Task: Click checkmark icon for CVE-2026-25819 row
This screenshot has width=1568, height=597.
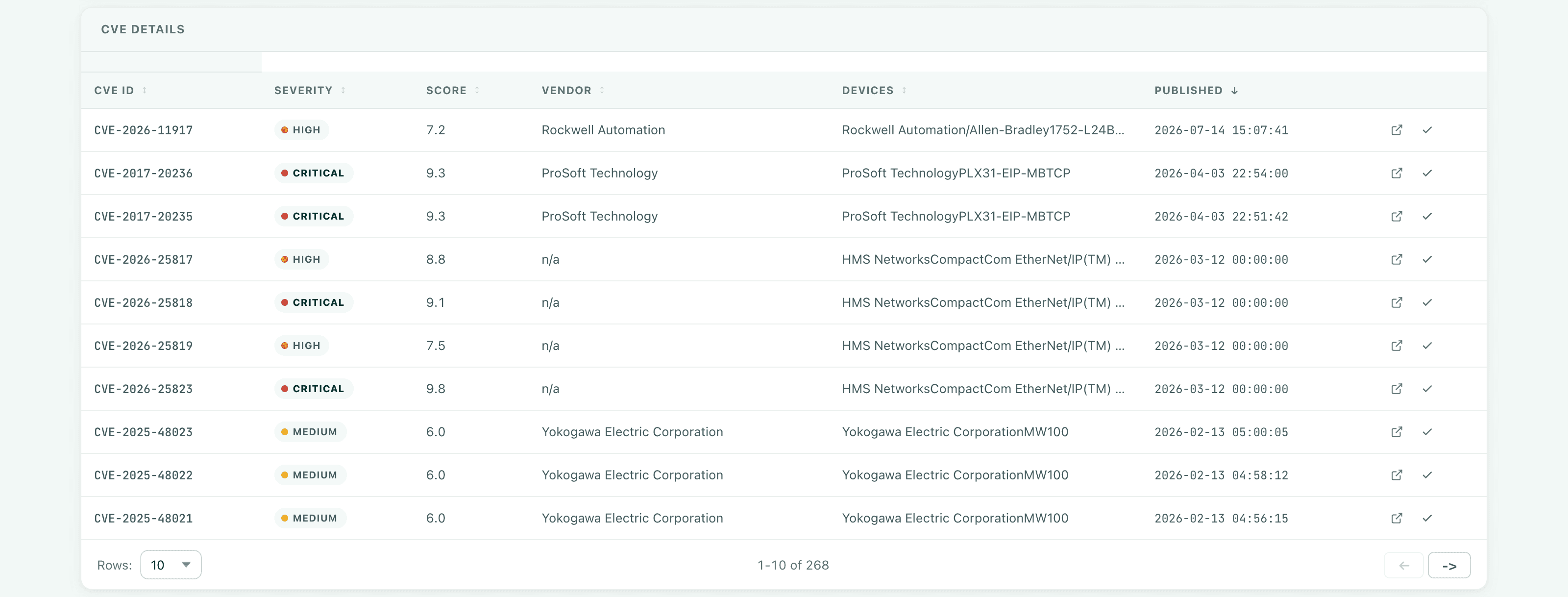Action: 1427,346
